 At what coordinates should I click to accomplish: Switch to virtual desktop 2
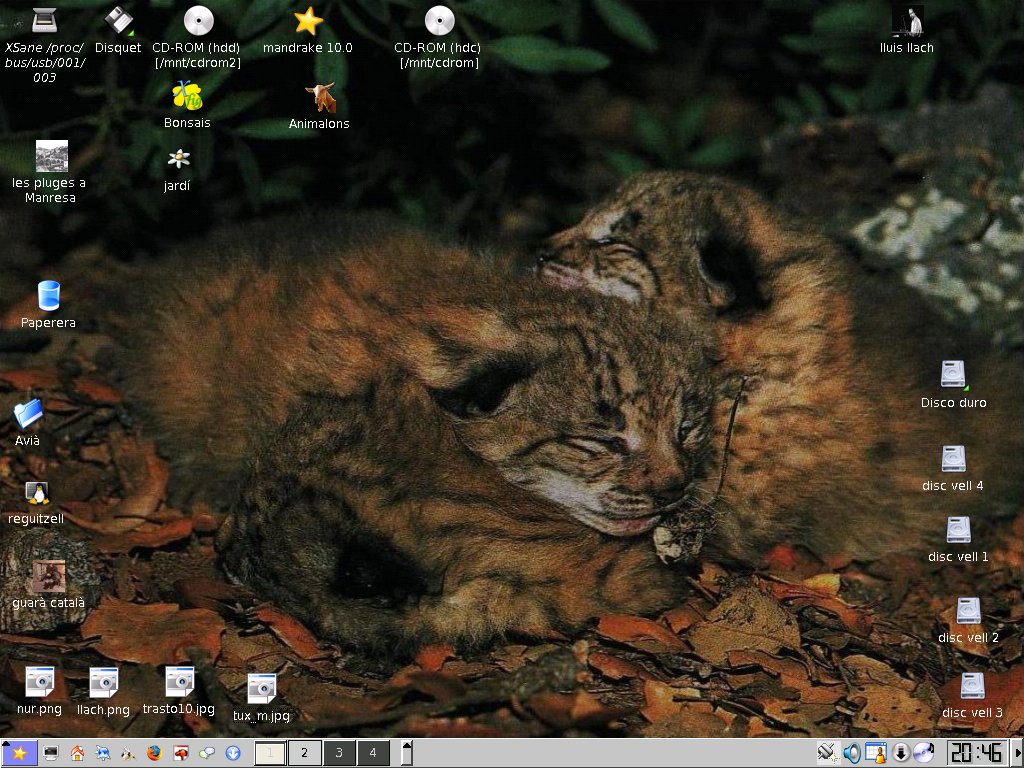pyautogui.click(x=304, y=753)
